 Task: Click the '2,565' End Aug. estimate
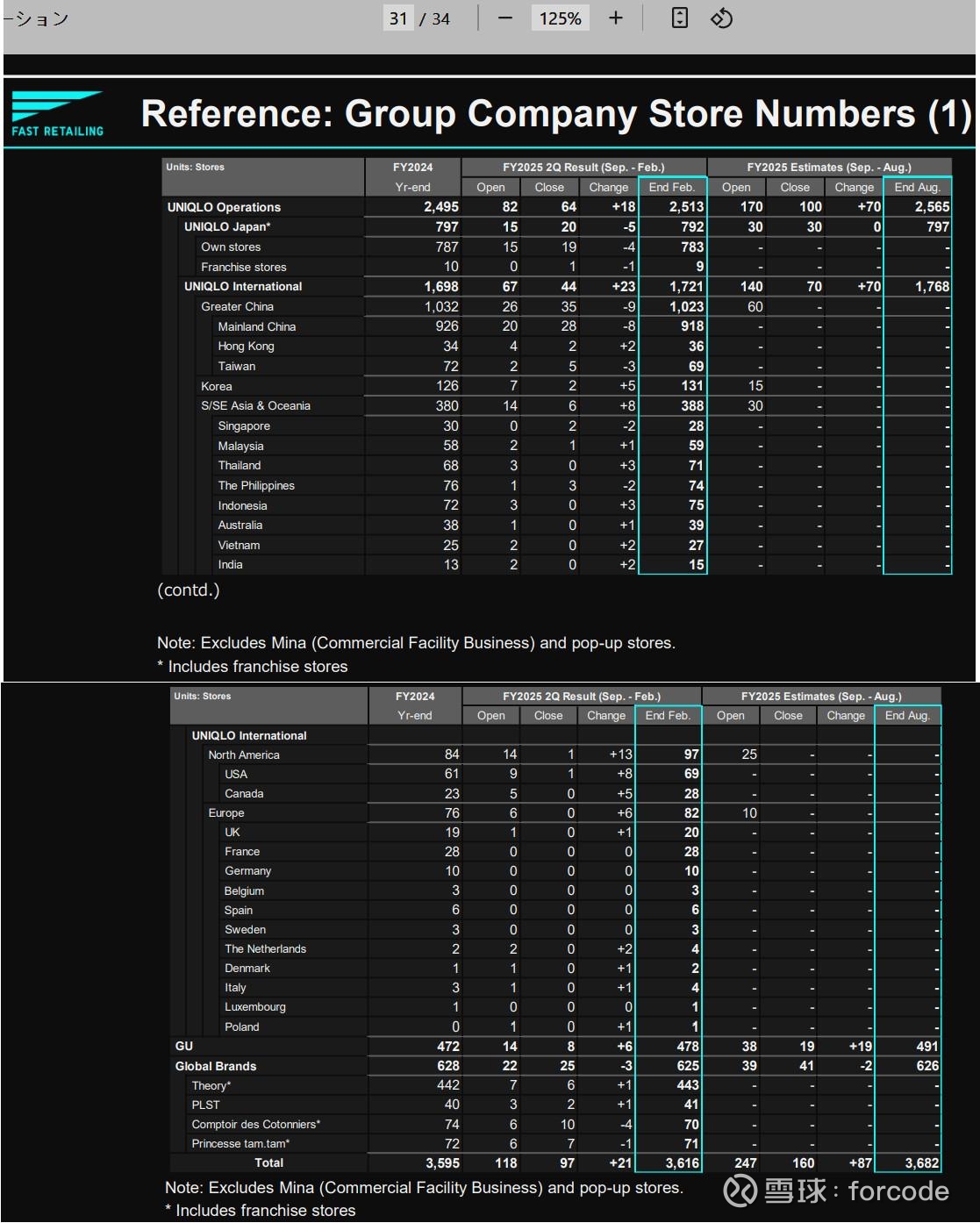pos(932,207)
